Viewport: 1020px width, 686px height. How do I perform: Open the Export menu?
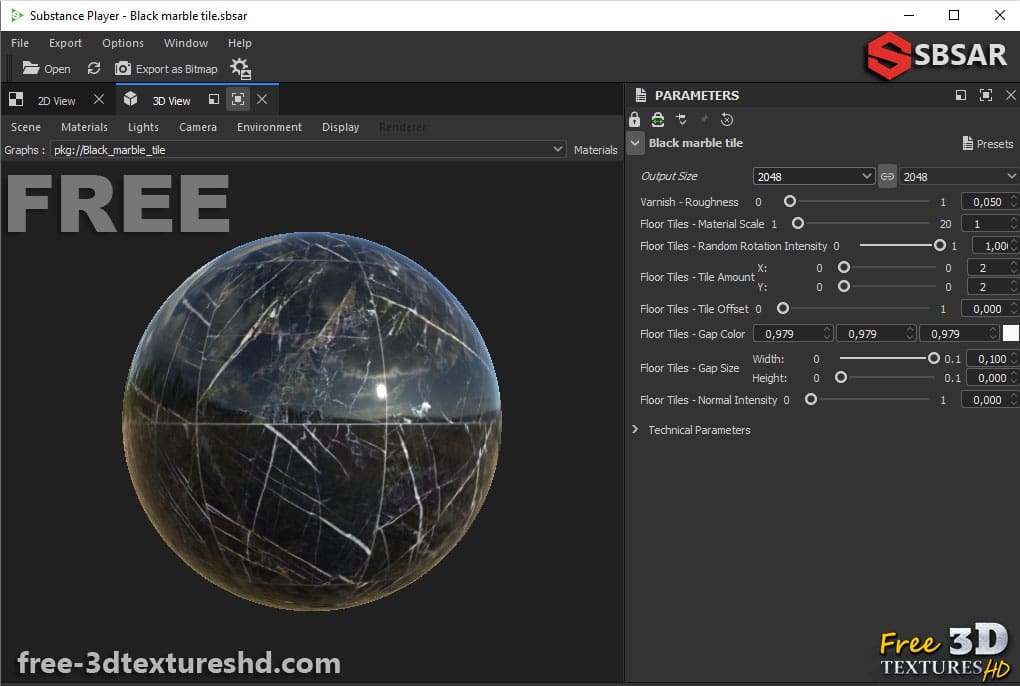point(65,43)
